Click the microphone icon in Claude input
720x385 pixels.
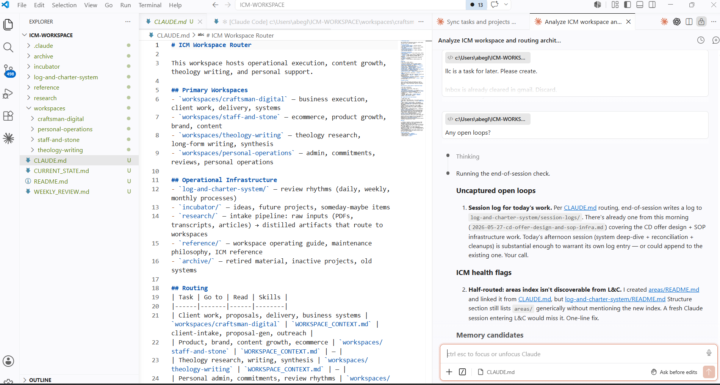[709, 353]
